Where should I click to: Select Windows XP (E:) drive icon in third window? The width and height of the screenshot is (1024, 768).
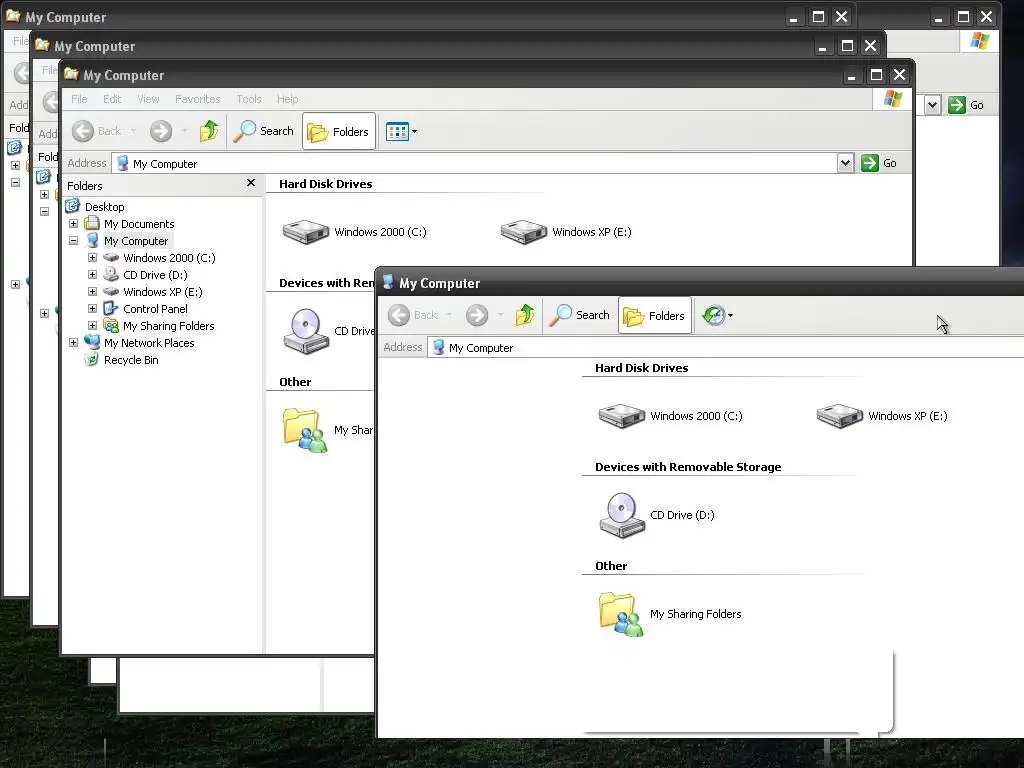(524, 232)
